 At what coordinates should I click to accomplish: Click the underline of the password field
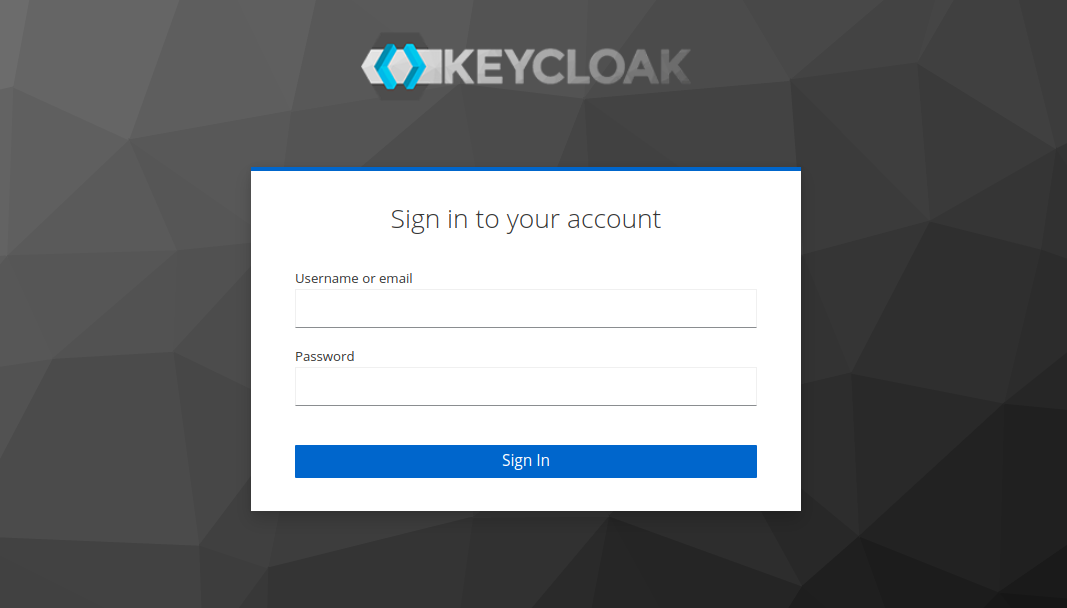pos(525,405)
